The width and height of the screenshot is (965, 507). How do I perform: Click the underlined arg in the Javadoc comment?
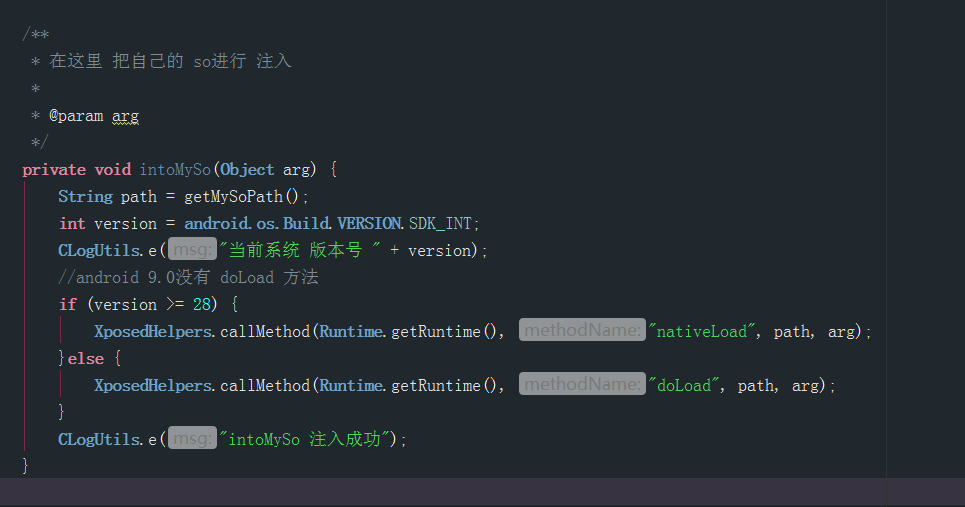pyautogui.click(x=125, y=116)
